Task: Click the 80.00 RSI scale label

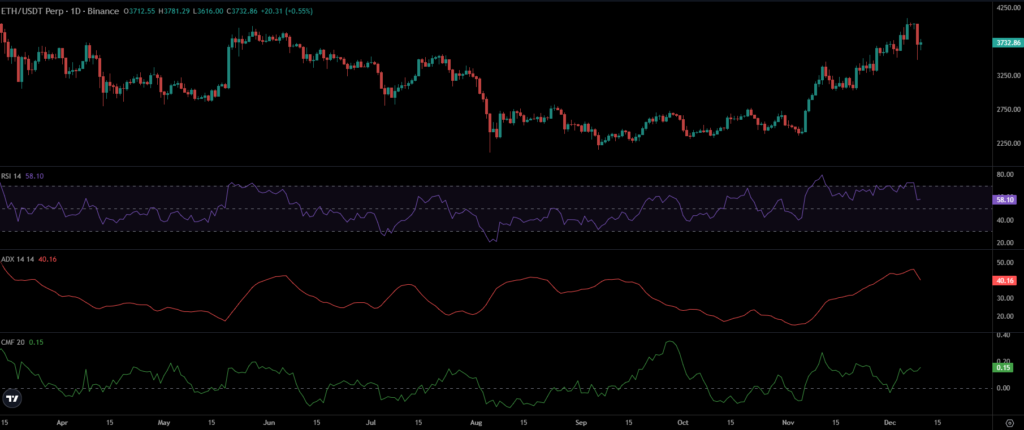Action: click(1004, 175)
